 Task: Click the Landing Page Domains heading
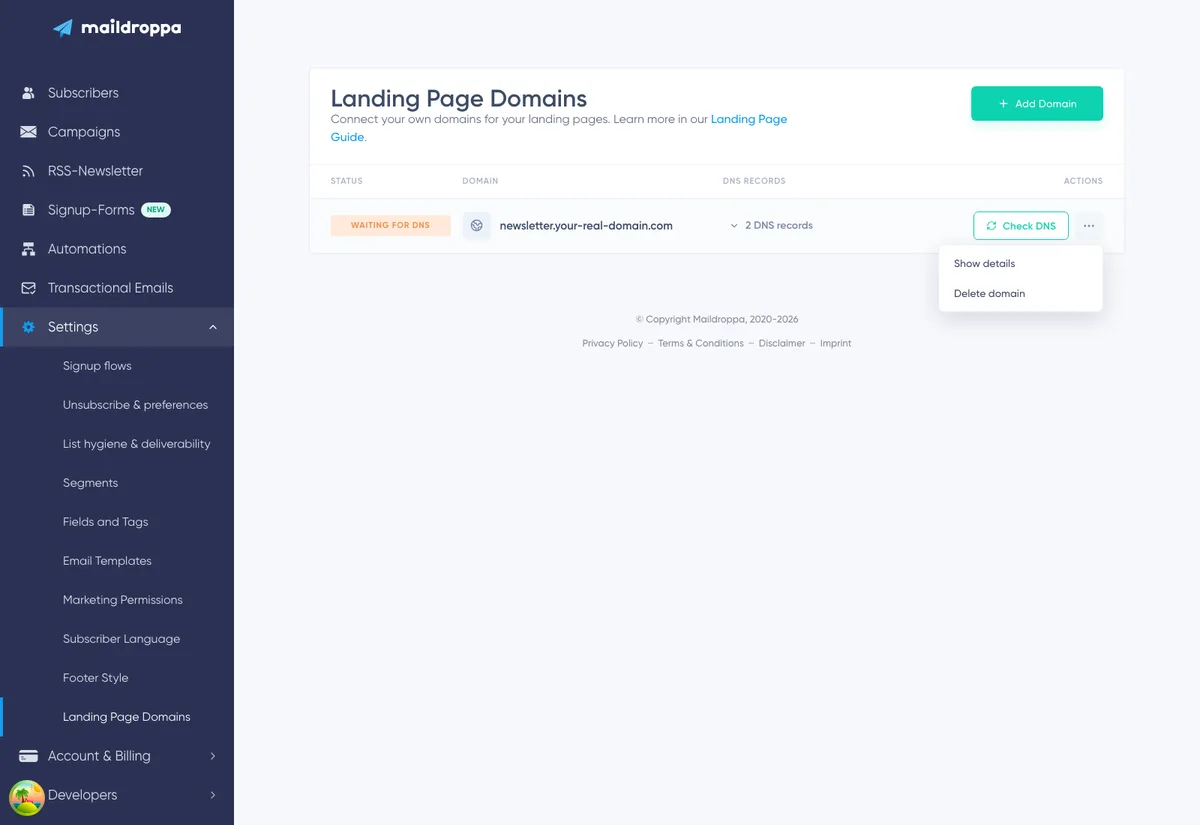[459, 98]
